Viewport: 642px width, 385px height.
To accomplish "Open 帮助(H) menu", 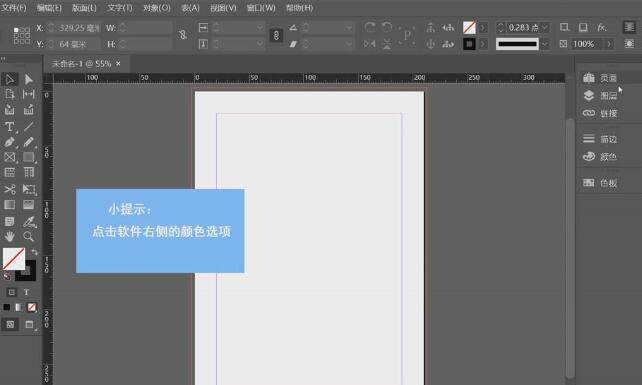I will [299, 8].
